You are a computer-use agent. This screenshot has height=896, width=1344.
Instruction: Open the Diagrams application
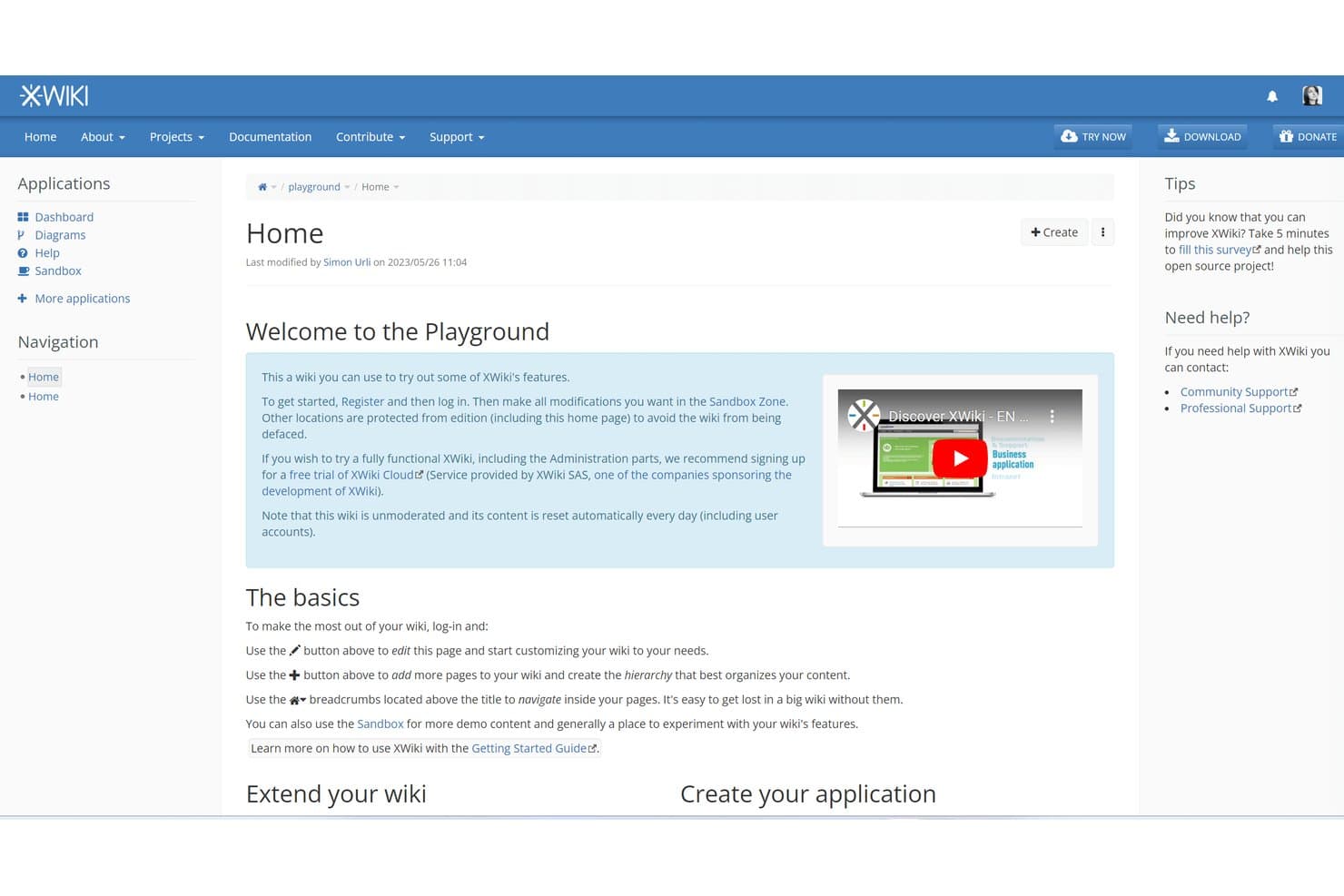60,235
